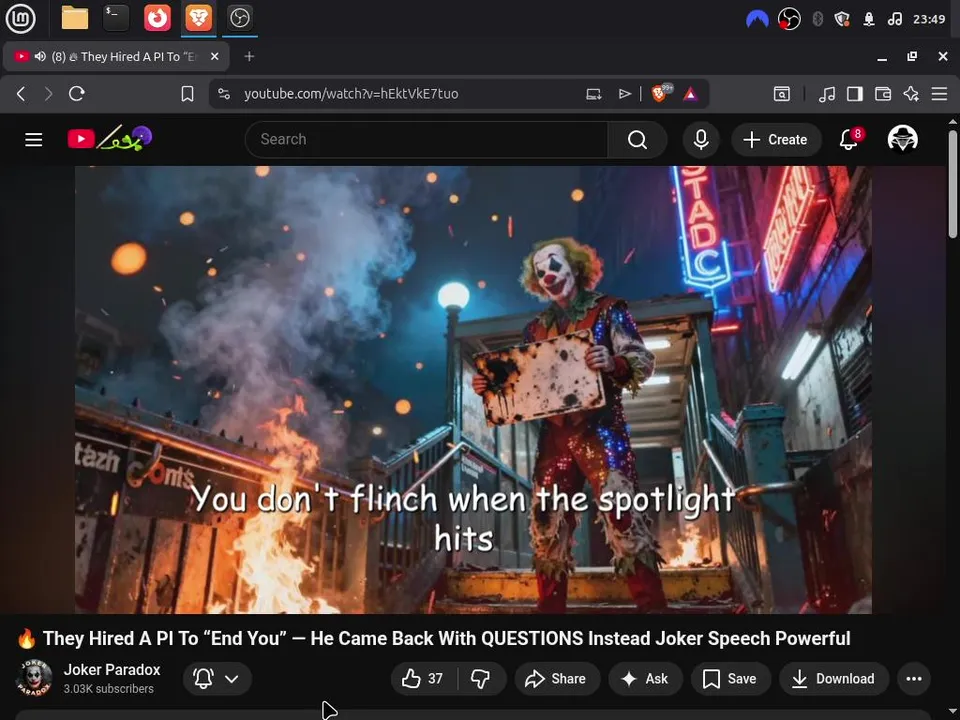Open the Linux Mint start menu
This screenshot has height=720, width=960.
tap(20, 18)
